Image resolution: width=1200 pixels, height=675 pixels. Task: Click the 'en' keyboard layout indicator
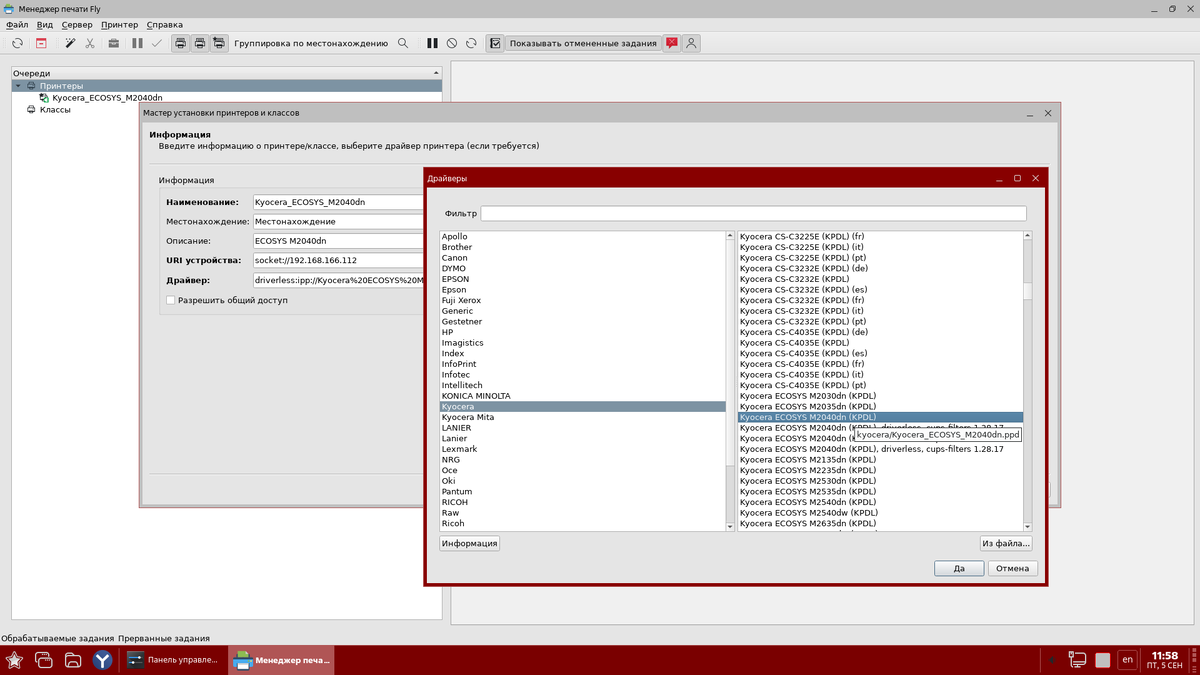(1127, 659)
